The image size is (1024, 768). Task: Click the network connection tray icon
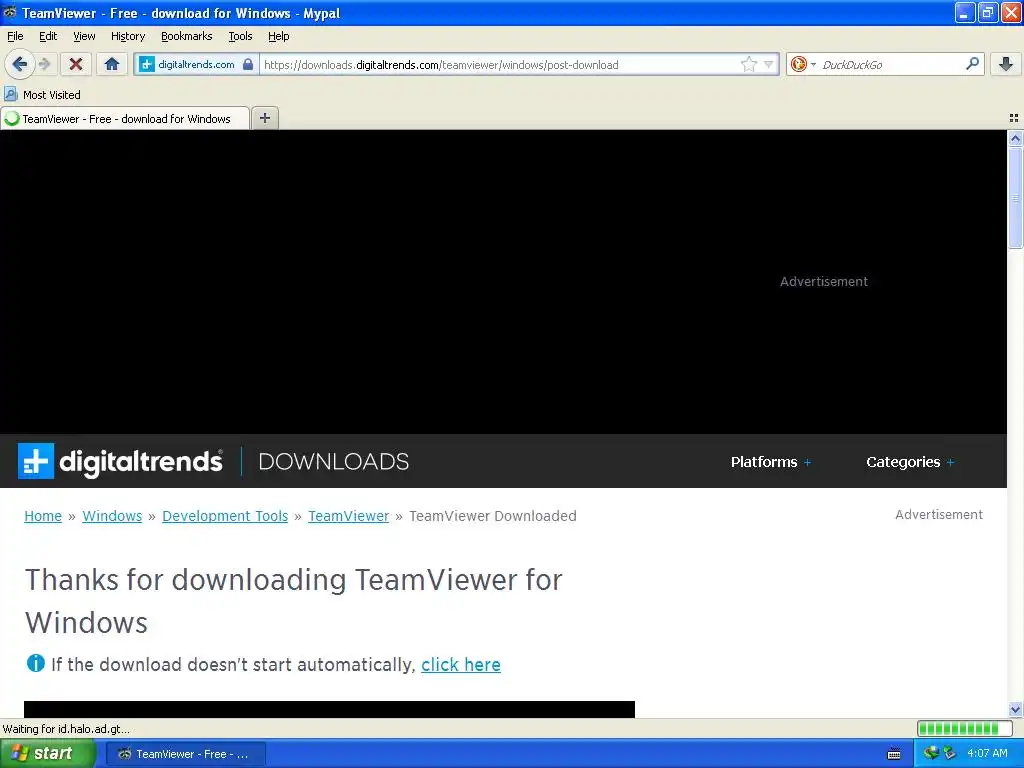931,753
